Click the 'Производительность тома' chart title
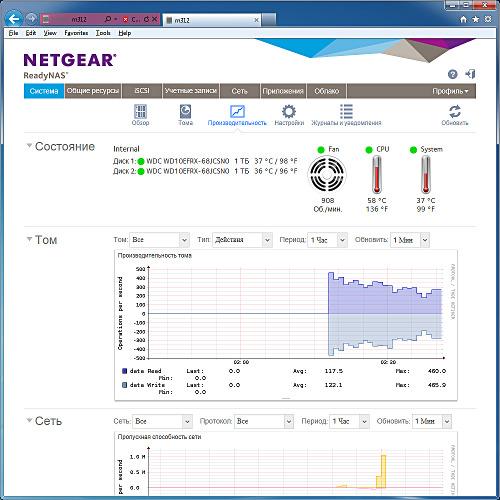 155,256
